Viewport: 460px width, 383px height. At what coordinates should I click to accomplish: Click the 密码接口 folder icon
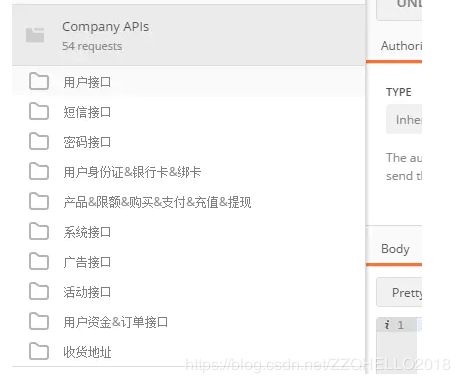point(39,142)
